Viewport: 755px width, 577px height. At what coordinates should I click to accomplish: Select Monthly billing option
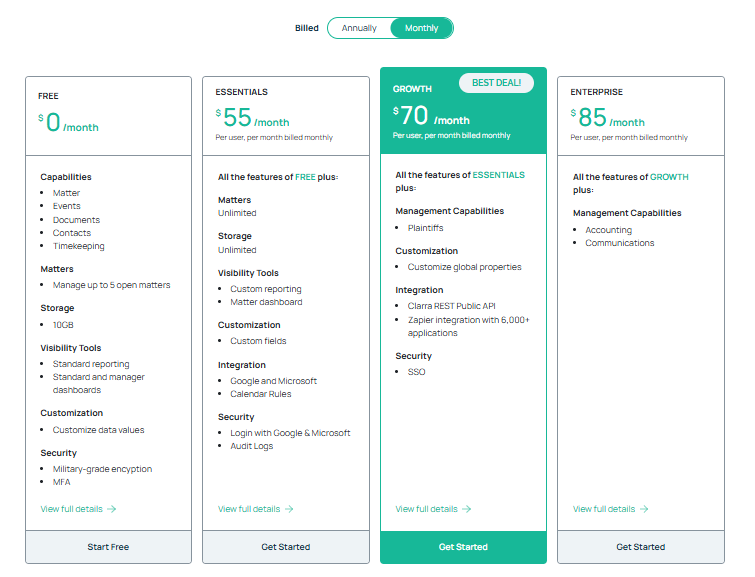pyautogui.click(x=421, y=28)
